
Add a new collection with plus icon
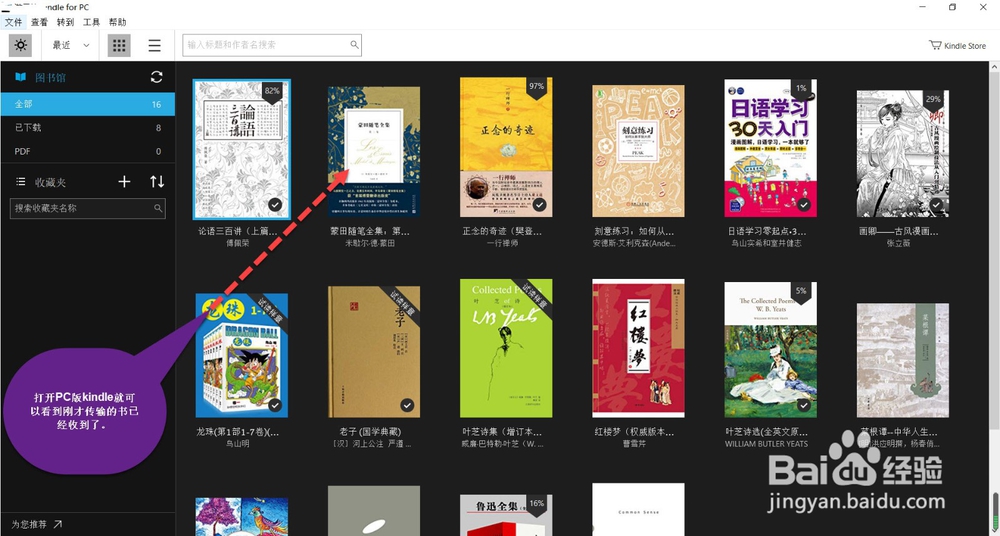point(124,182)
